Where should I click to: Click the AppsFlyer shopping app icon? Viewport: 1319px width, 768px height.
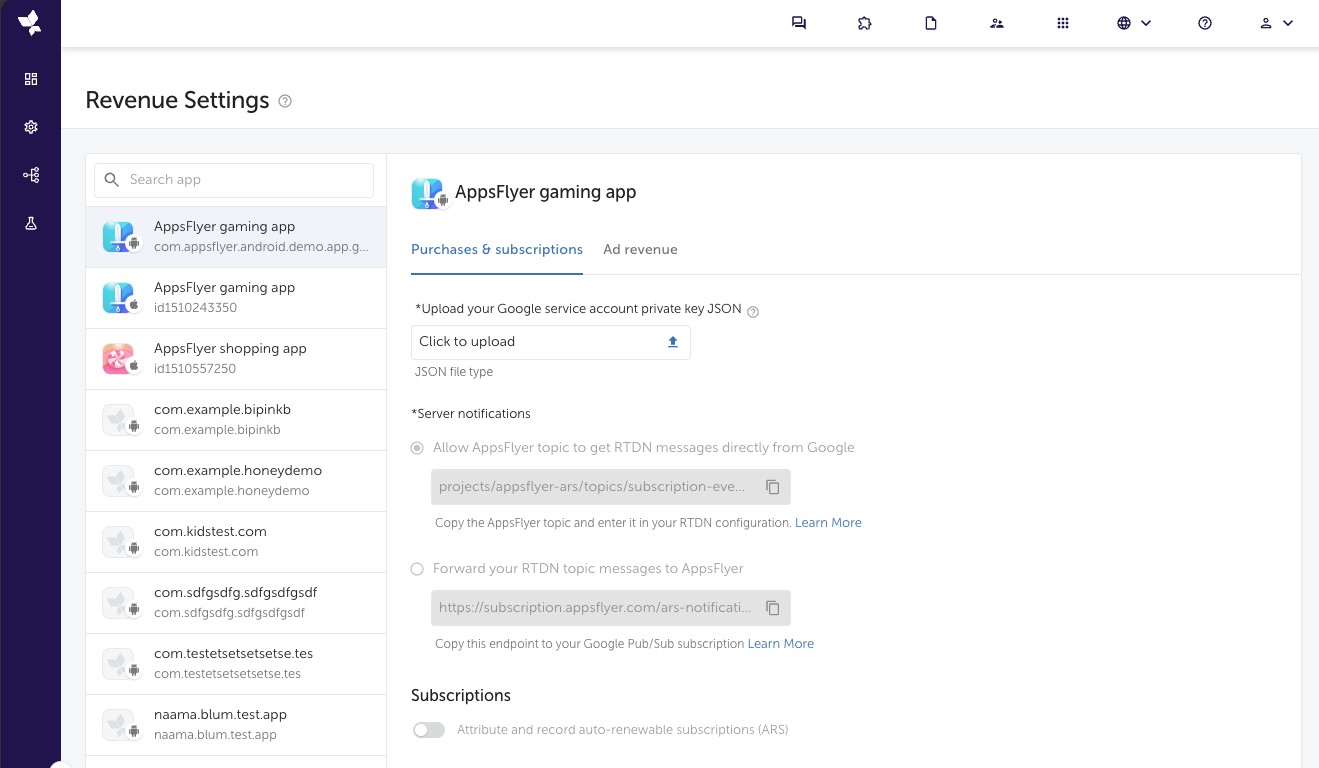(119, 359)
